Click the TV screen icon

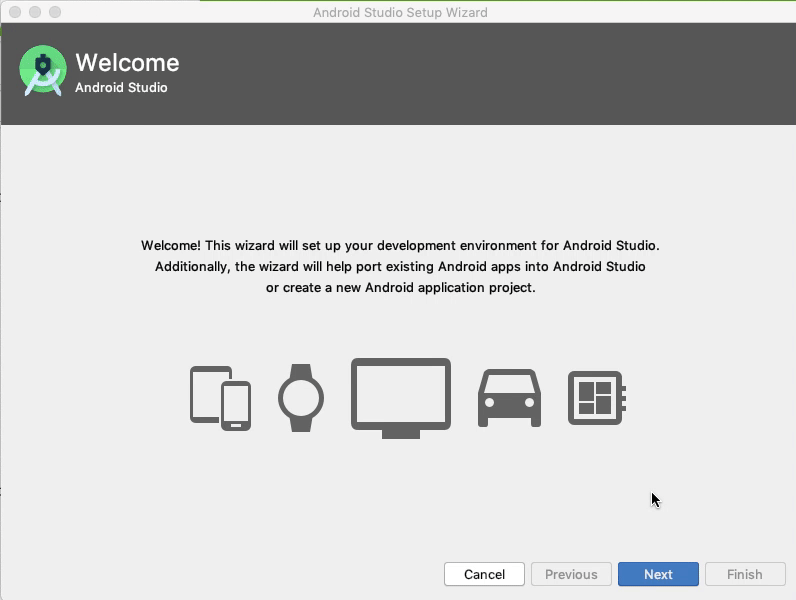(401, 398)
